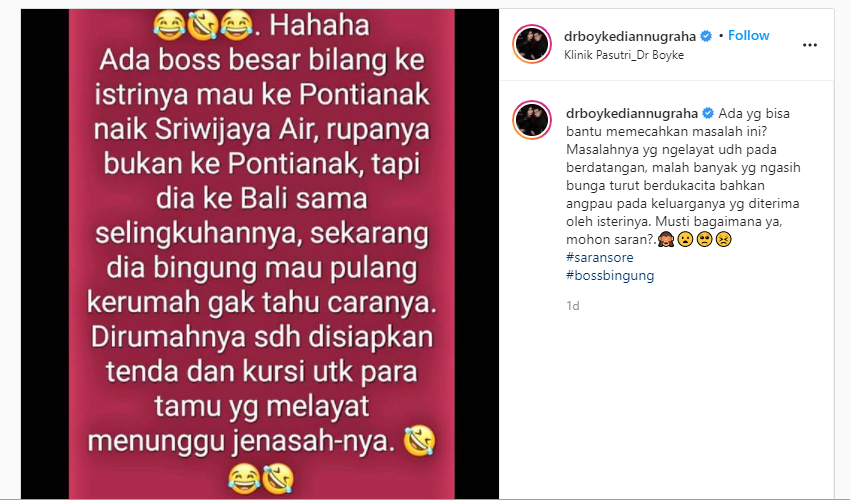Image resolution: width=850 pixels, height=500 pixels.
Task: Open the #bossbingung hashtag
Action: coord(610,275)
